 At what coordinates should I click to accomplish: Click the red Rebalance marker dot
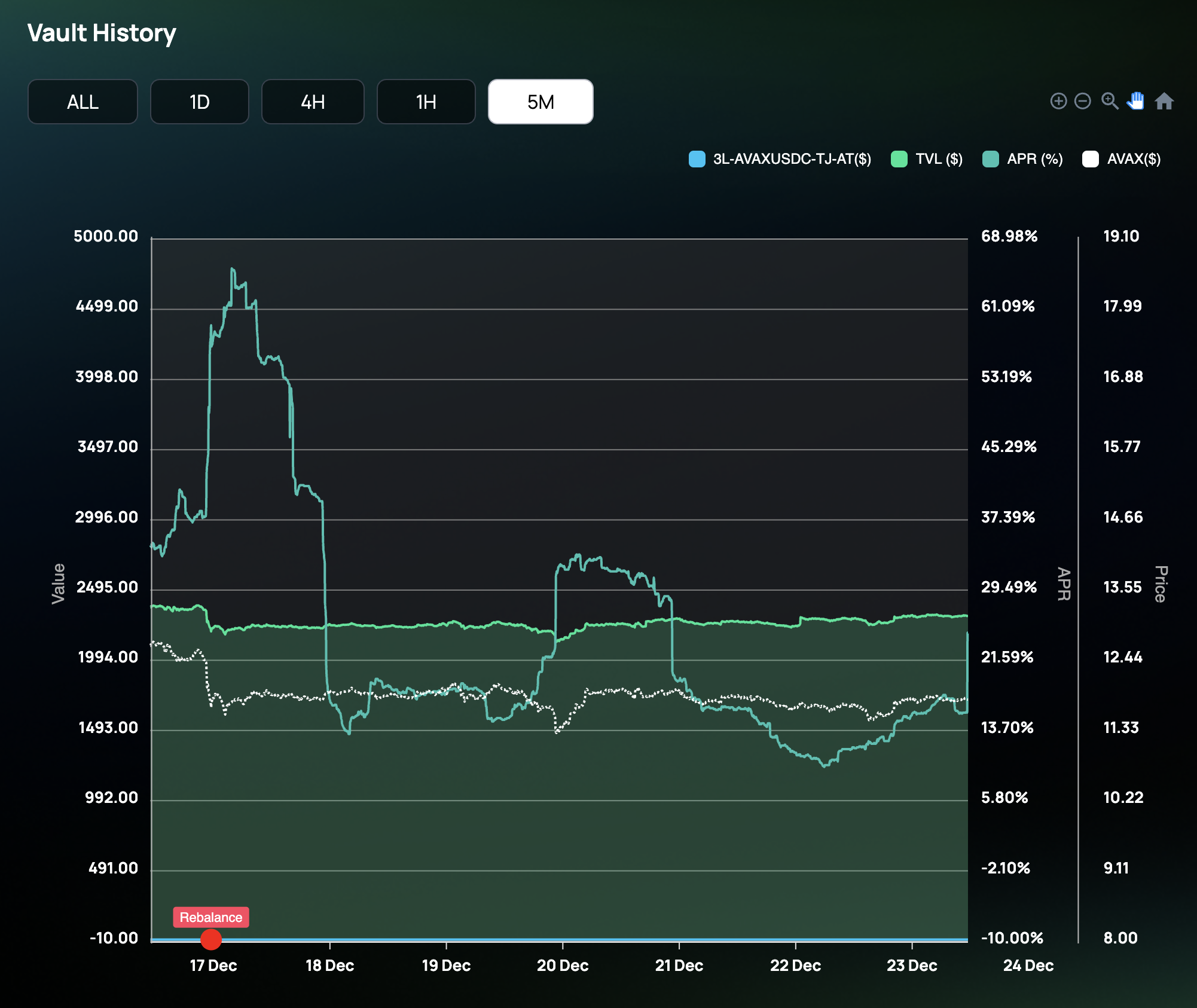(x=210, y=939)
